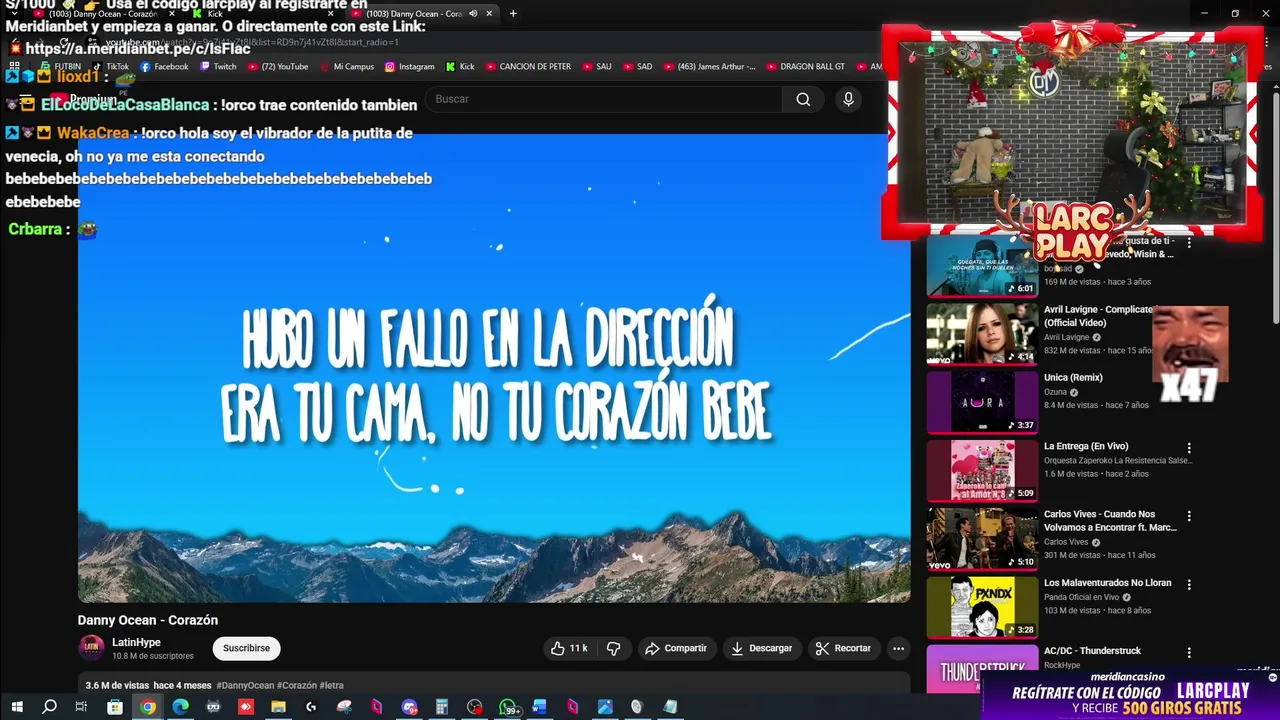The image size is (1280, 720).
Task: Click the Compartir share button
Action: point(676,648)
